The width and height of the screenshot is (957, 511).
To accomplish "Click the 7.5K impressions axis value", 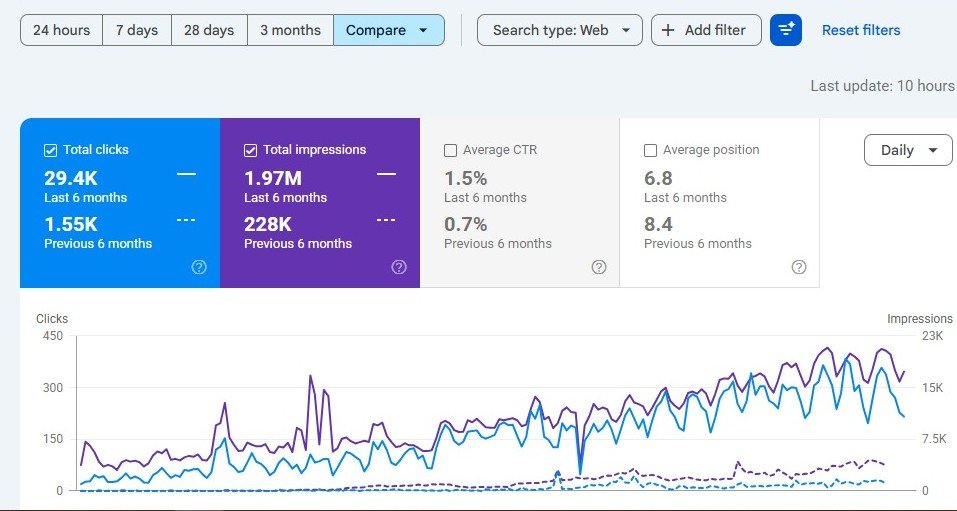I will click(x=934, y=439).
